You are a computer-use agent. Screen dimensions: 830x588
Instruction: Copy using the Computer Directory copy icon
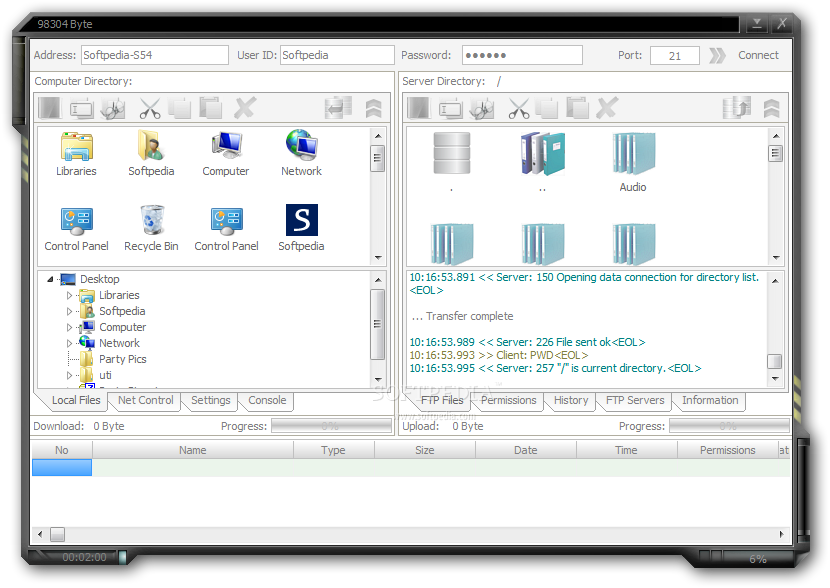[x=180, y=108]
